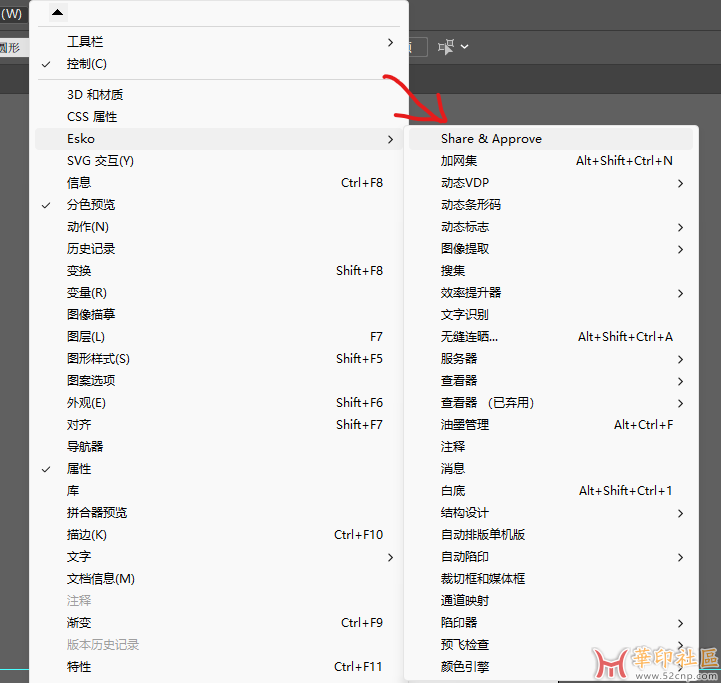Open SVG 交互(Y) panel
Viewport: 721px width, 683px height.
click(219, 161)
